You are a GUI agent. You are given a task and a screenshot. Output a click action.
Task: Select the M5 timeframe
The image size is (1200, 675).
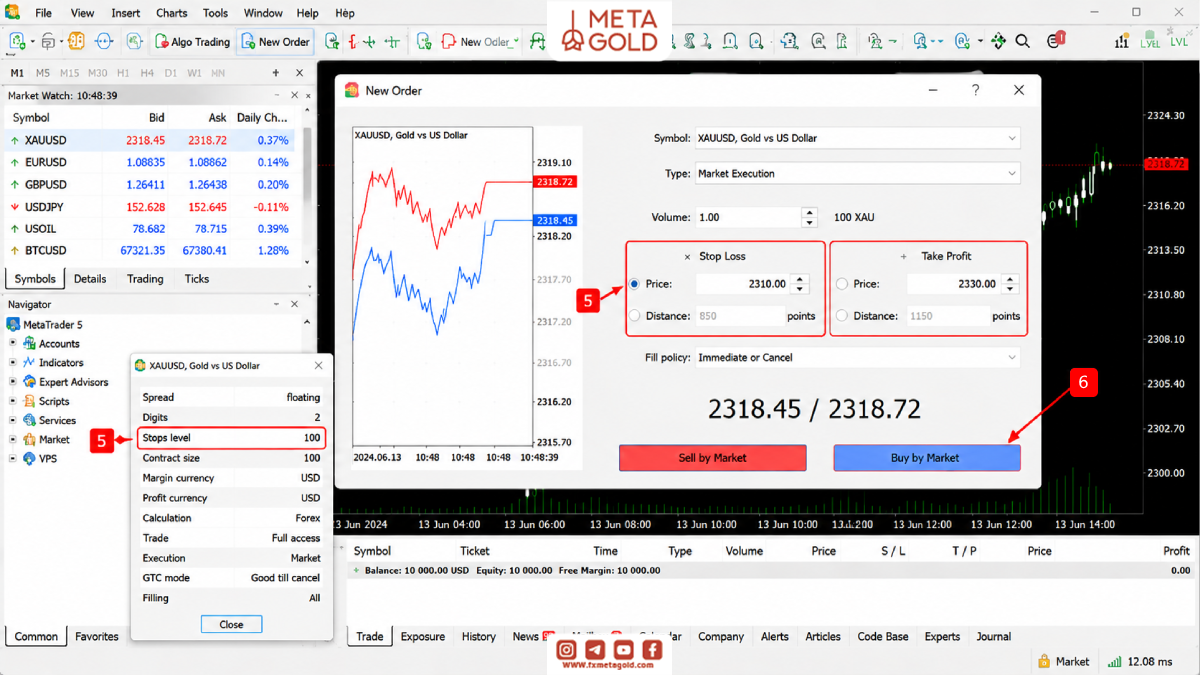(x=43, y=73)
